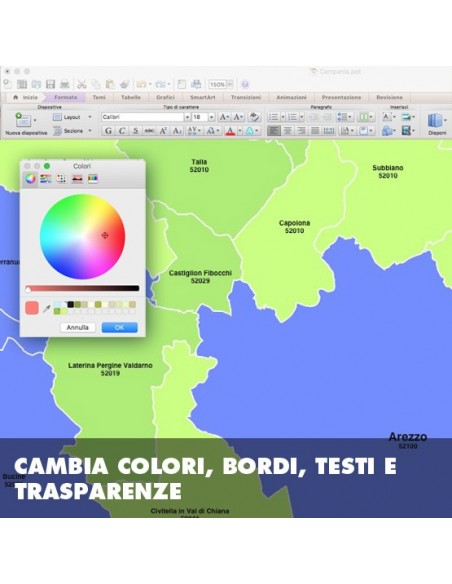
Task: Select the color wheel picker tab
Action: 30,178
